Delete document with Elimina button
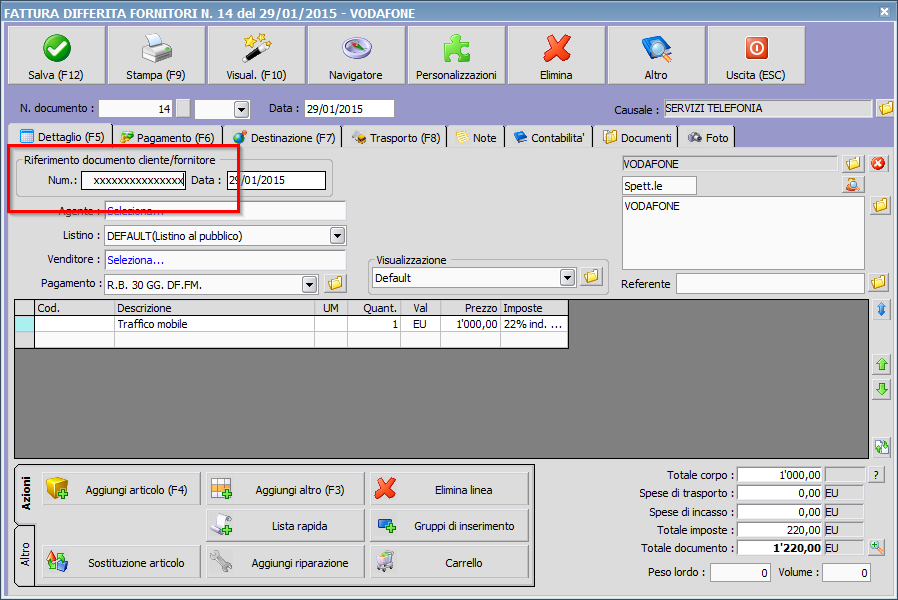The image size is (898, 600). 556,56
